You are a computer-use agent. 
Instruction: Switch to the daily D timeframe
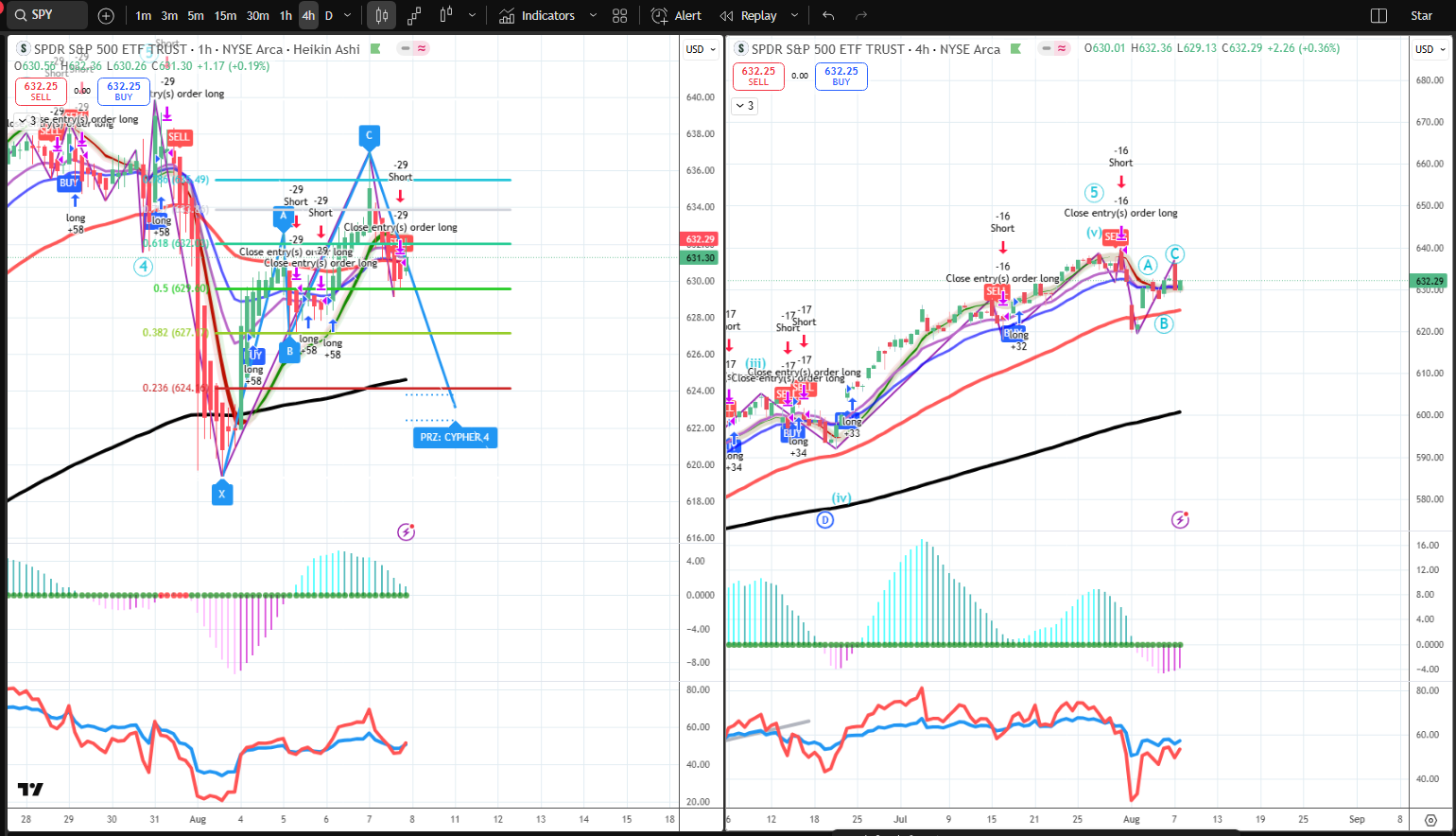[329, 15]
